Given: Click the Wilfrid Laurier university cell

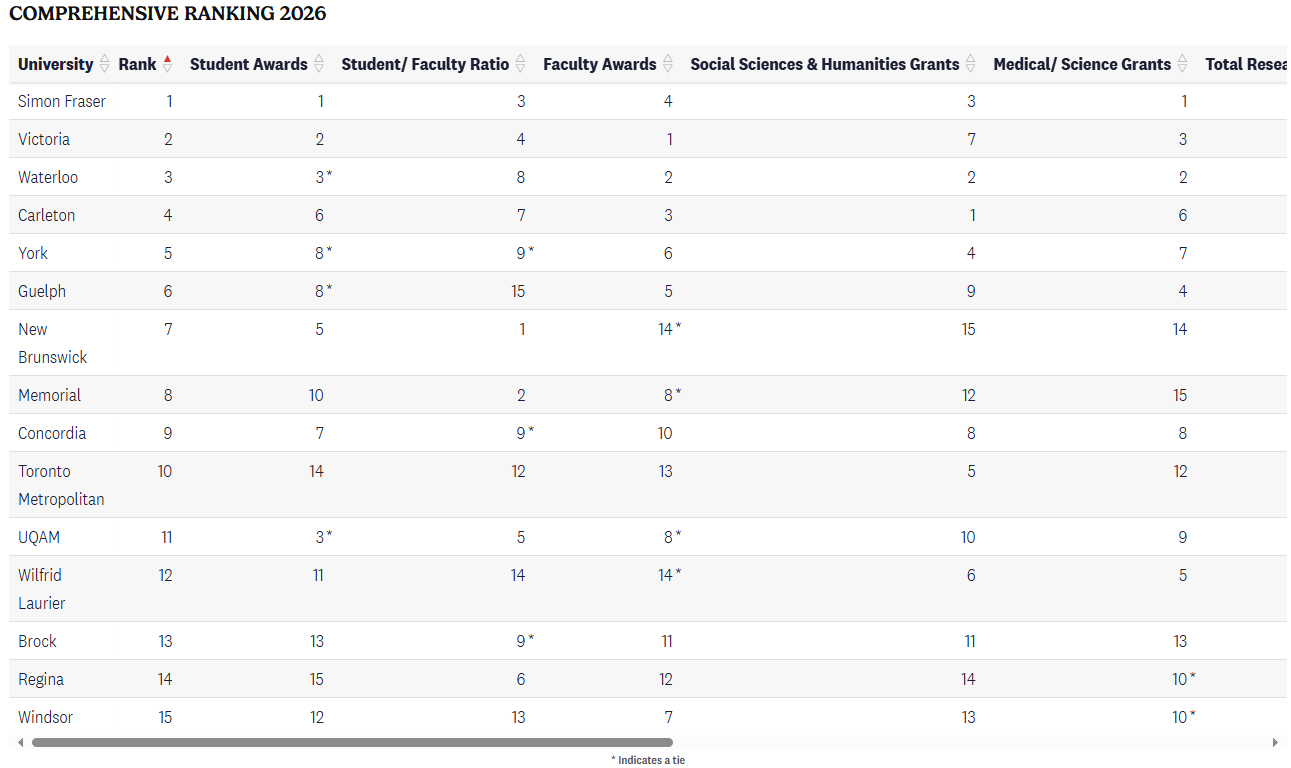Looking at the screenshot, I should coord(42,589).
